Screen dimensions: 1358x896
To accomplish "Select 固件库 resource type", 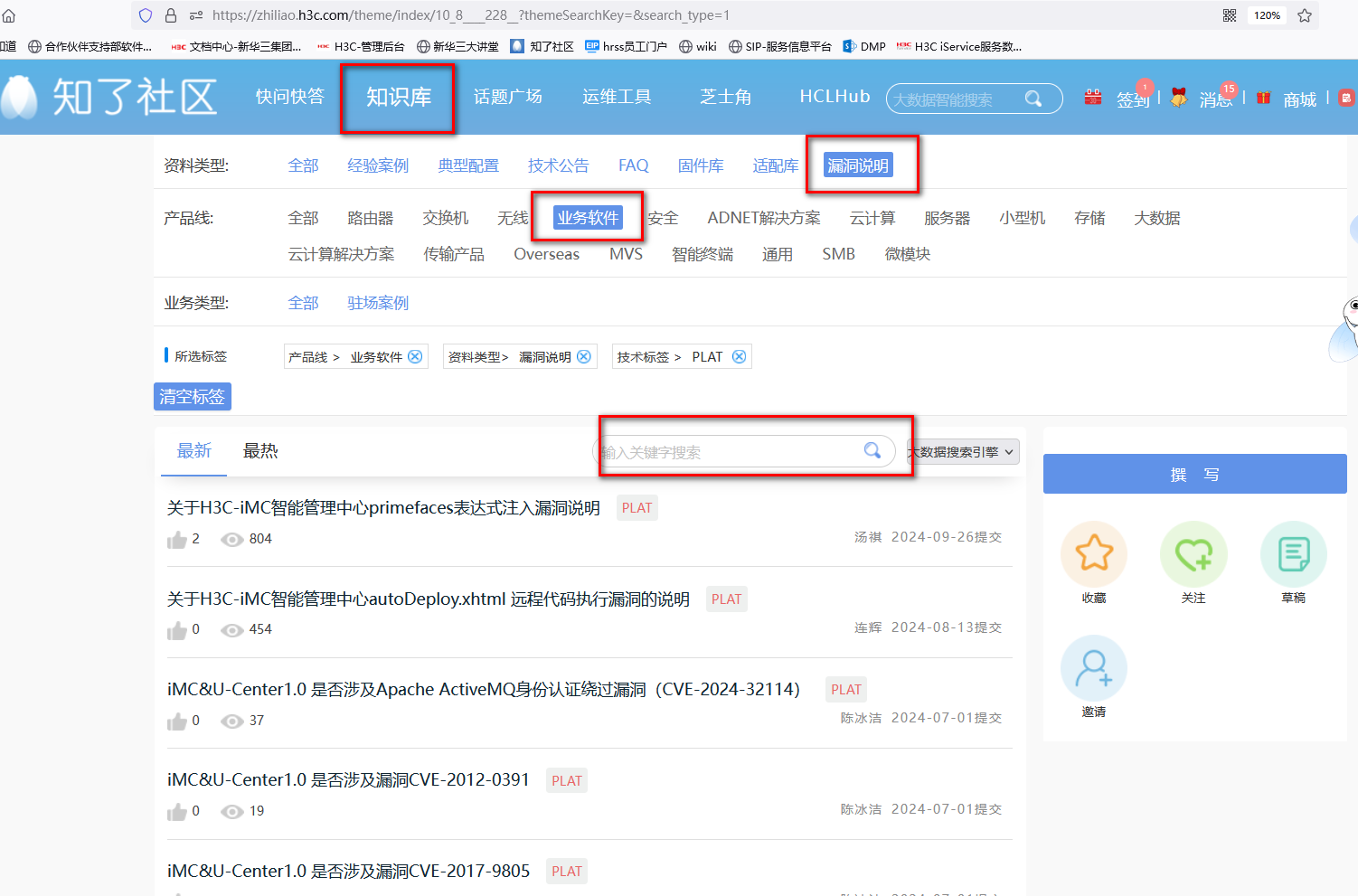I will [x=701, y=165].
